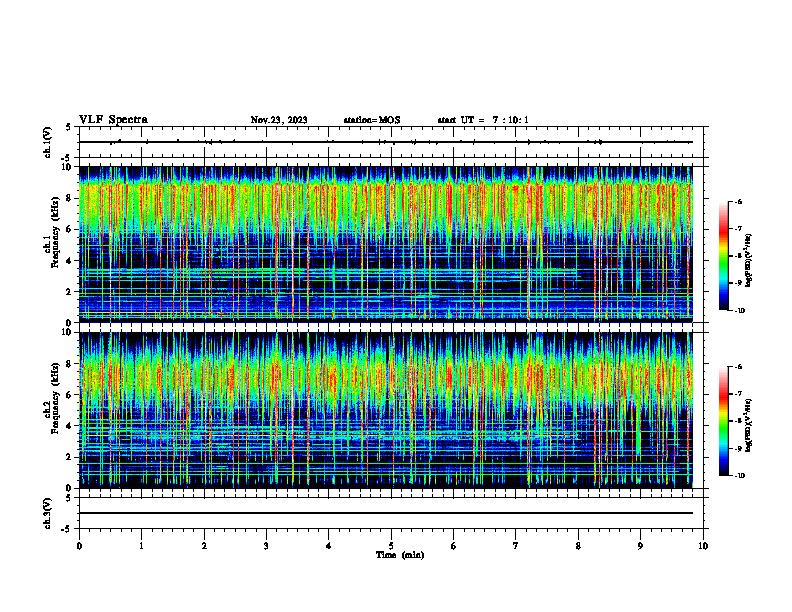792x612 pixels.
Task: Click the "station=MOS" header label
Action: [x=372, y=120]
